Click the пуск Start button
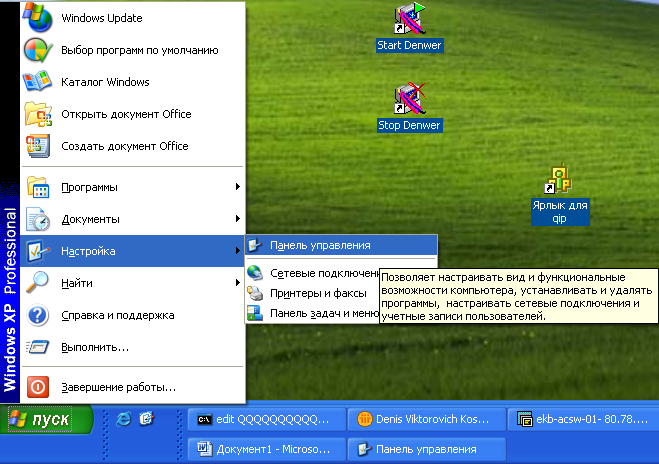The height and width of the screenshot is (464, 659). click(45, 419)
